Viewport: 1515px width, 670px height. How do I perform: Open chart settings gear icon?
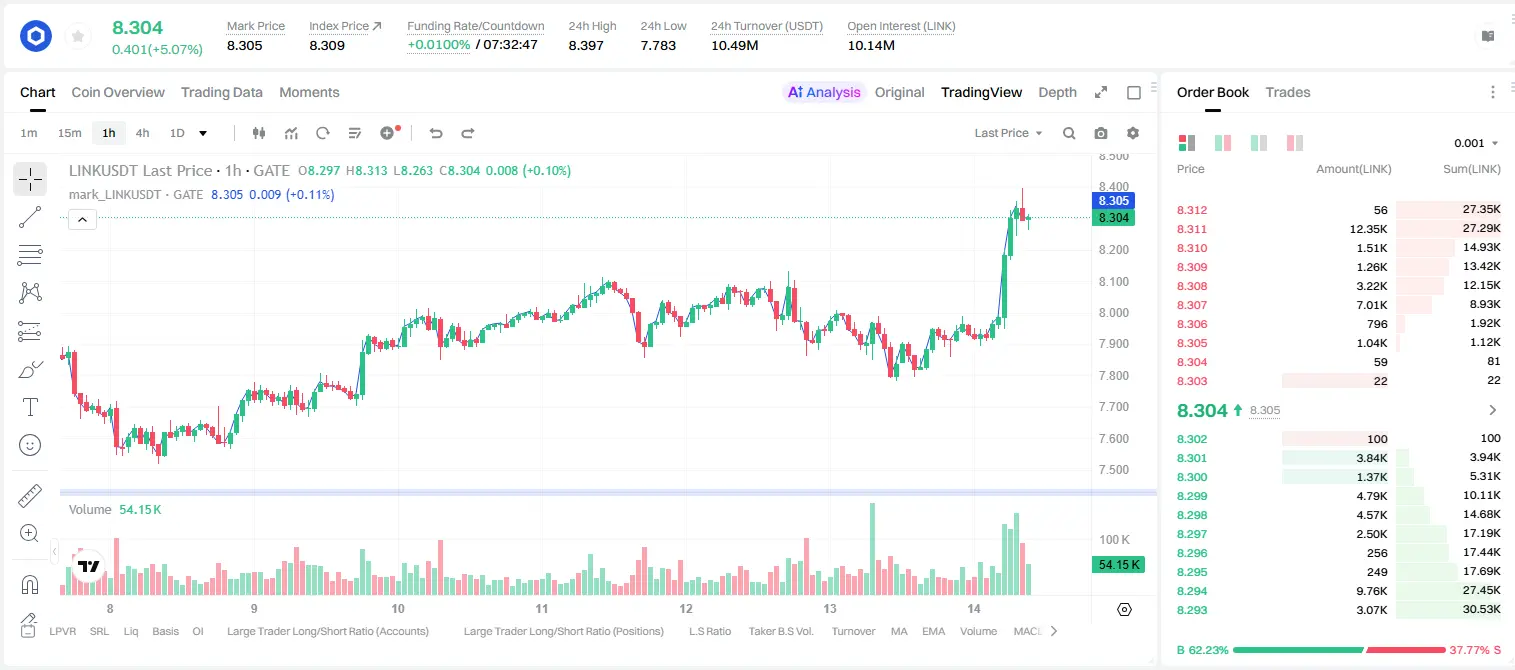tap(1133, 133)
